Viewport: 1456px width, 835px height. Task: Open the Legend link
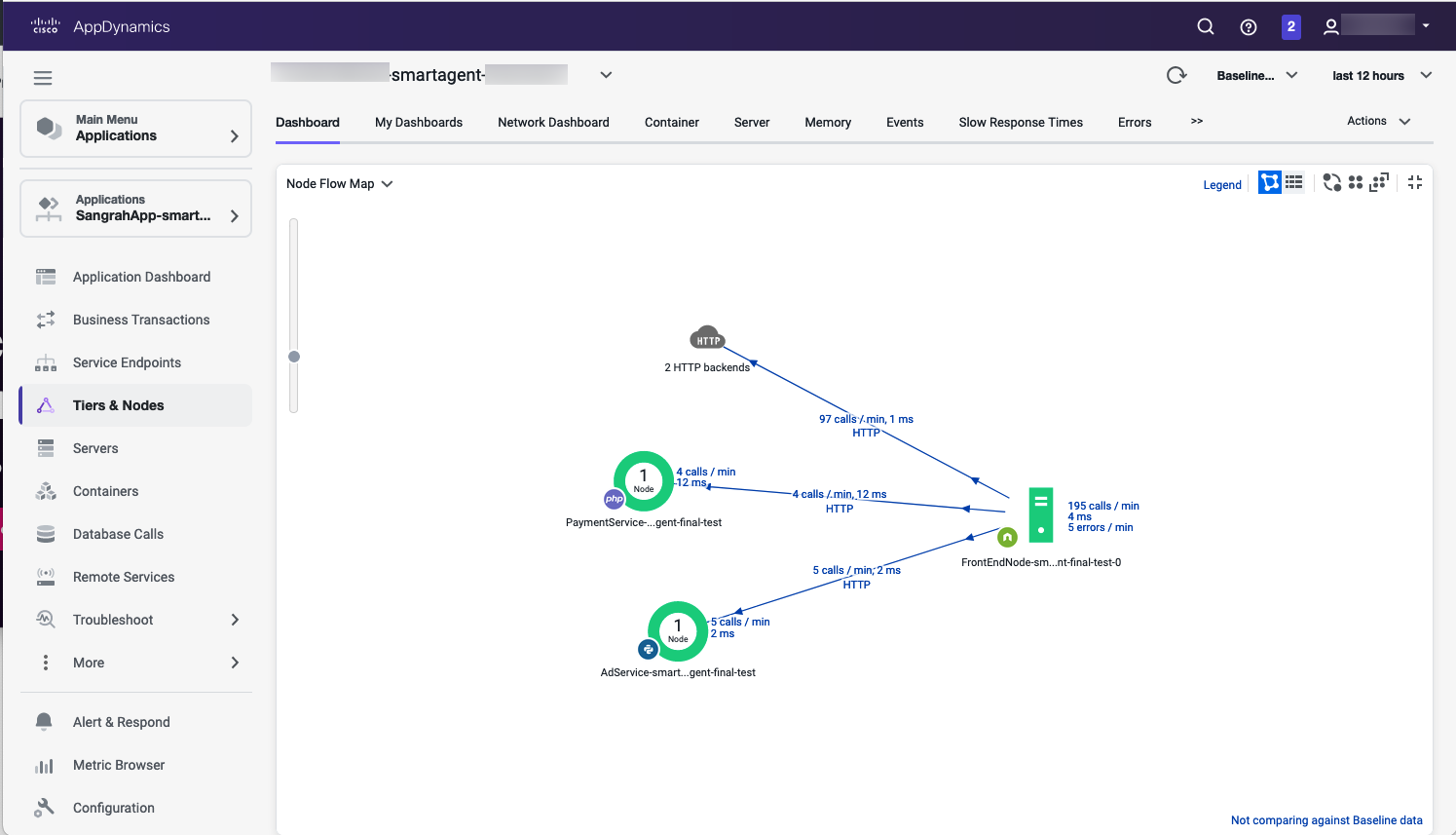pyautogui.click(x=1222, y=185)
